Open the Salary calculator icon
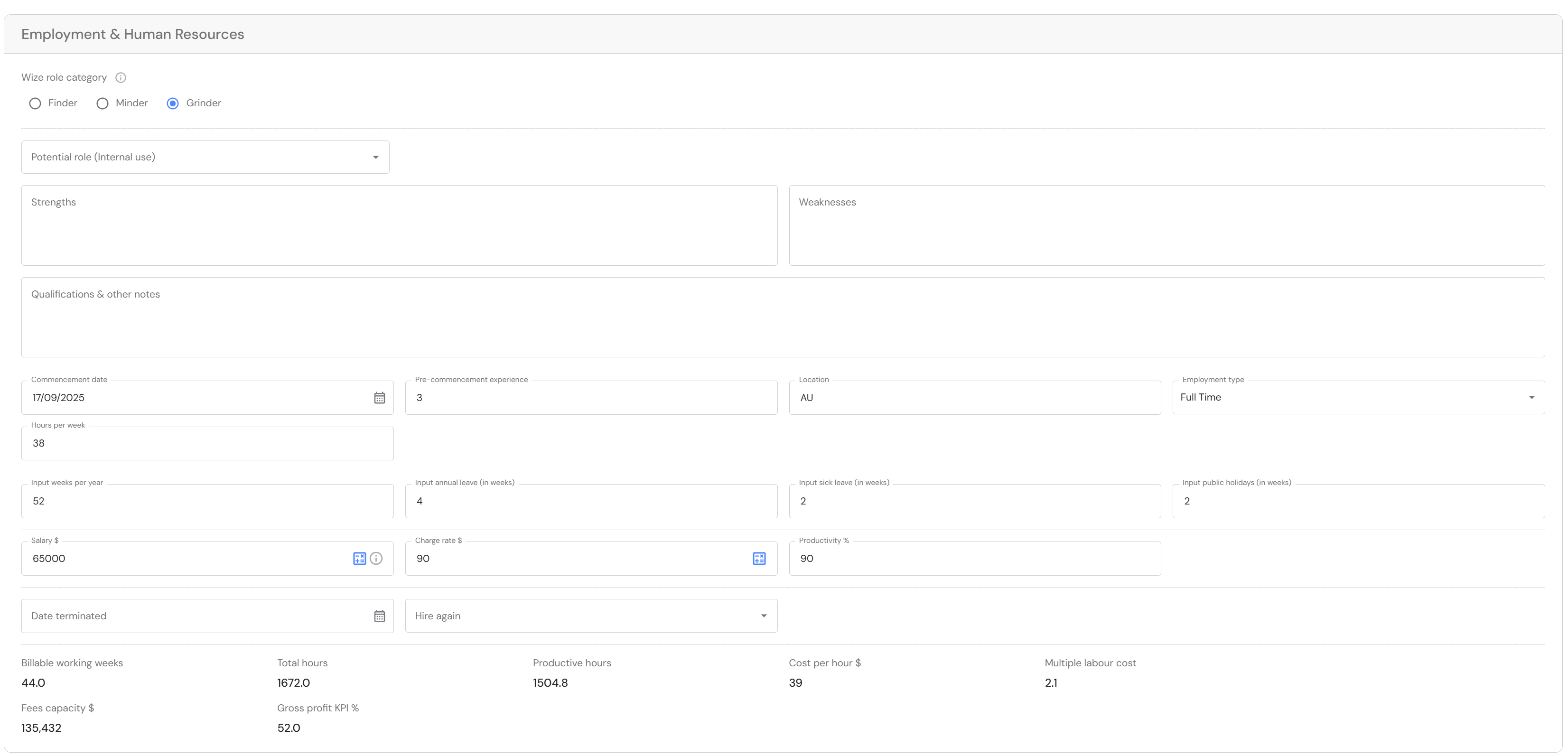The height and width of the screenshot is (756, 1568). click(x=359, y=558)
